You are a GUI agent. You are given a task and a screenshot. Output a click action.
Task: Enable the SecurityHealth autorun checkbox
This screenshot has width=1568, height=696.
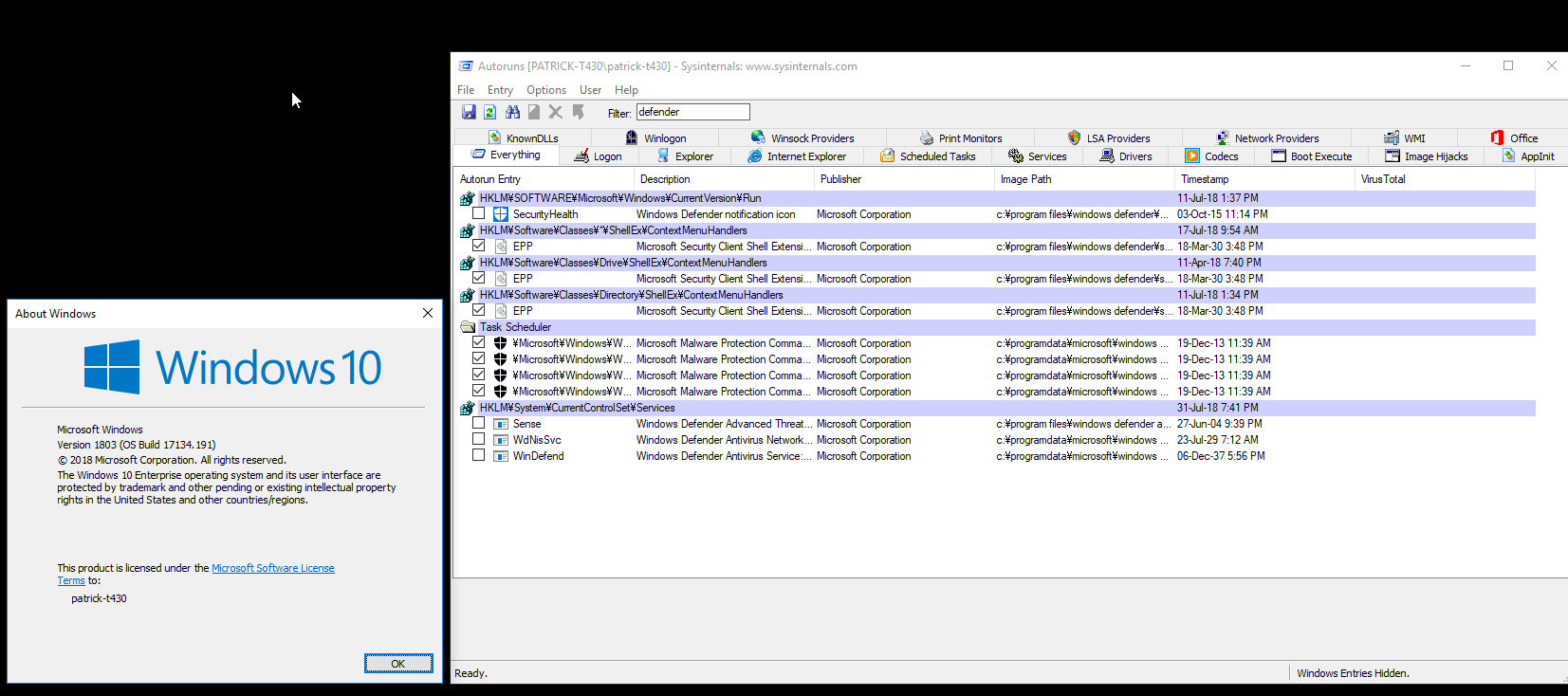[479, 213]
